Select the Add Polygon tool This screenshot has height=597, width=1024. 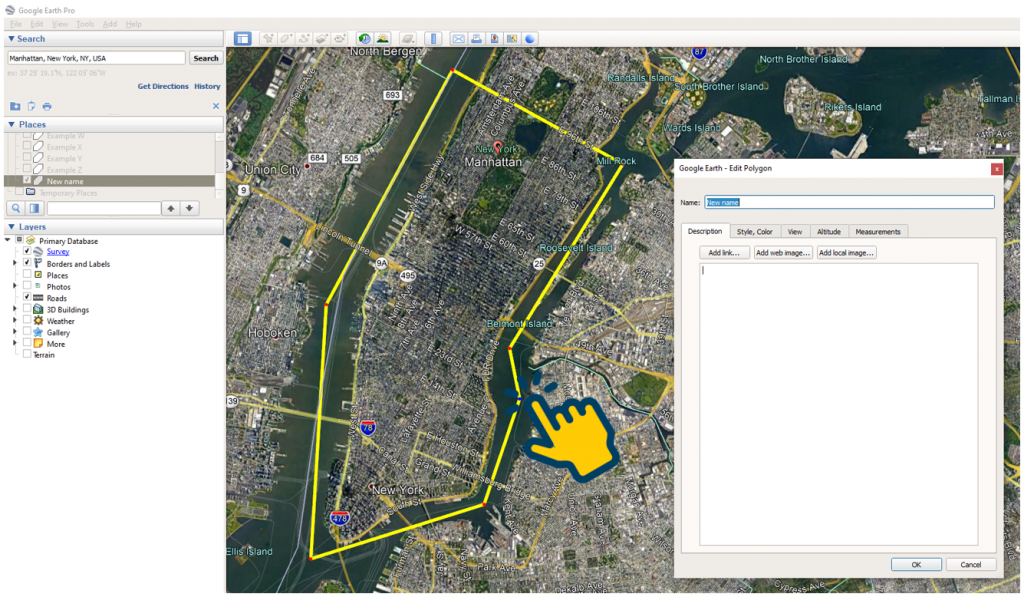tap(285, 38)
